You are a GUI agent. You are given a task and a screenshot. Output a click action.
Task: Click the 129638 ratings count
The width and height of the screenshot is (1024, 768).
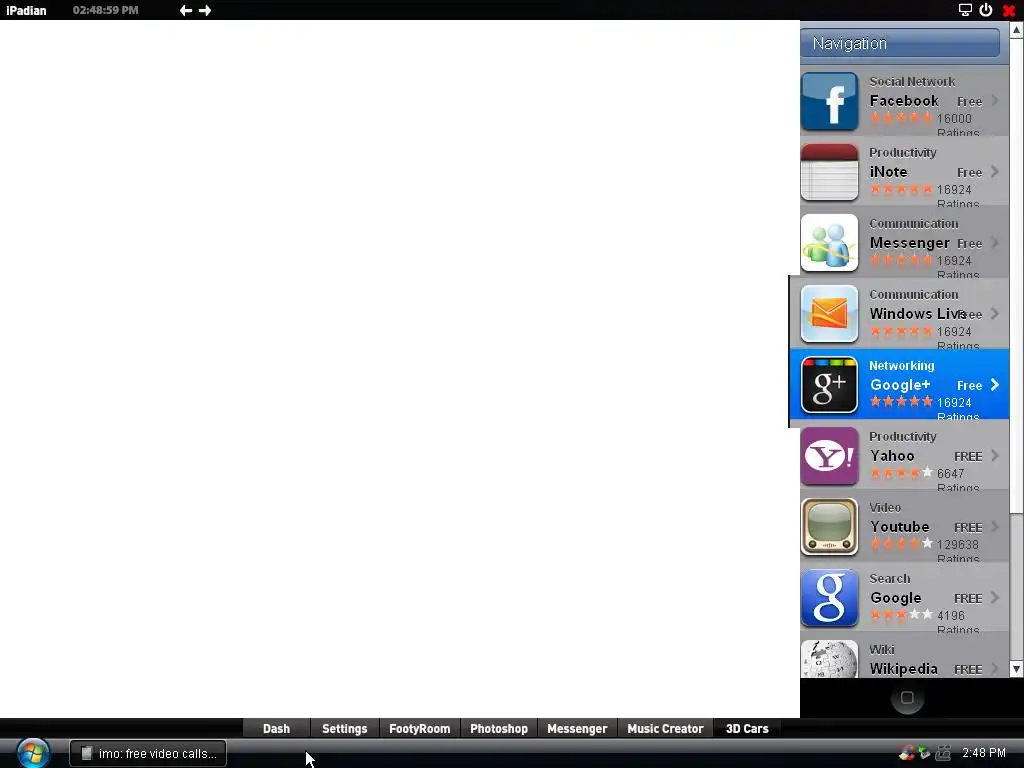tap(957, 545)
